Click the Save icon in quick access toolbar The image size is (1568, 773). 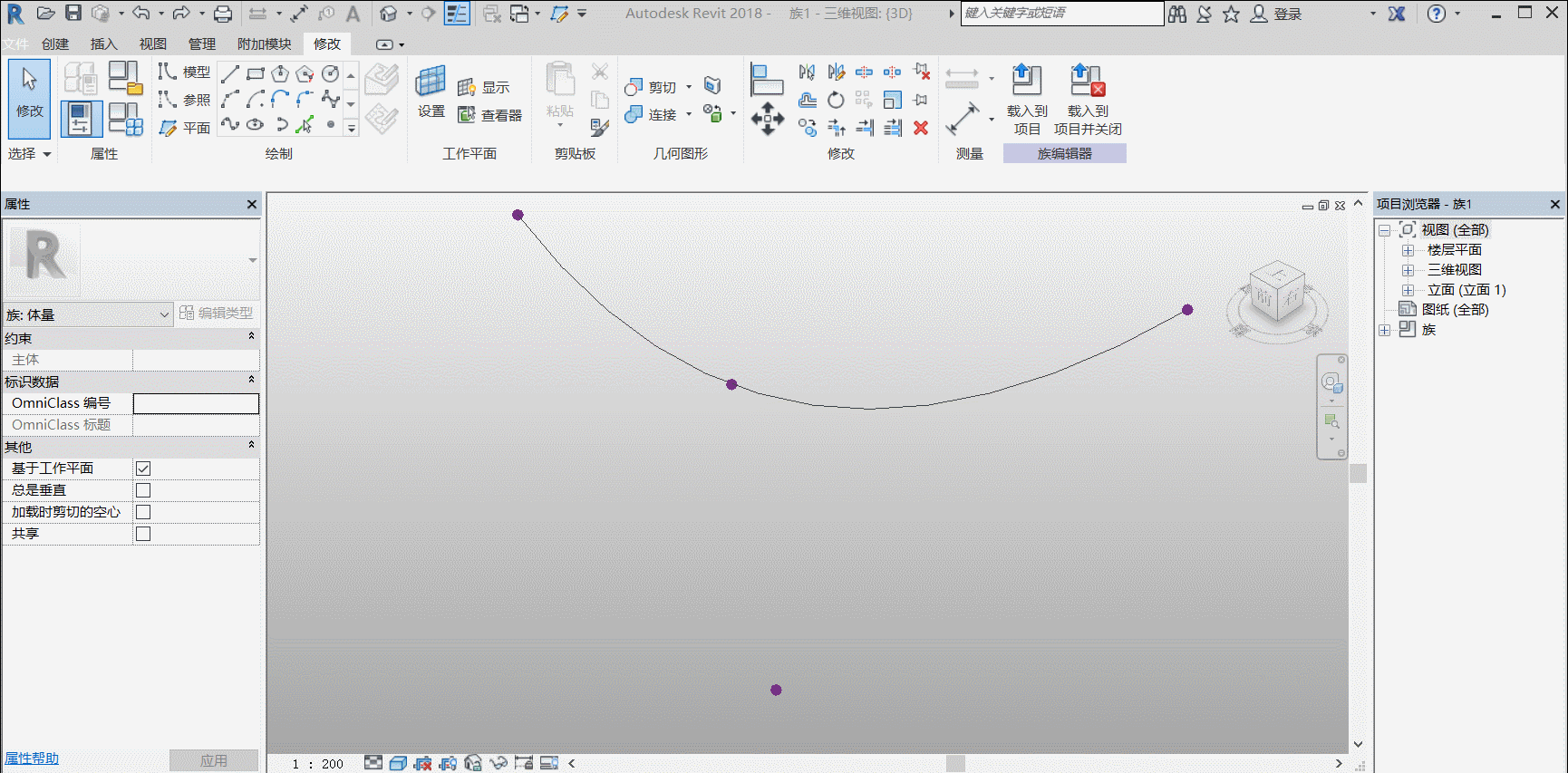(73, 14)
